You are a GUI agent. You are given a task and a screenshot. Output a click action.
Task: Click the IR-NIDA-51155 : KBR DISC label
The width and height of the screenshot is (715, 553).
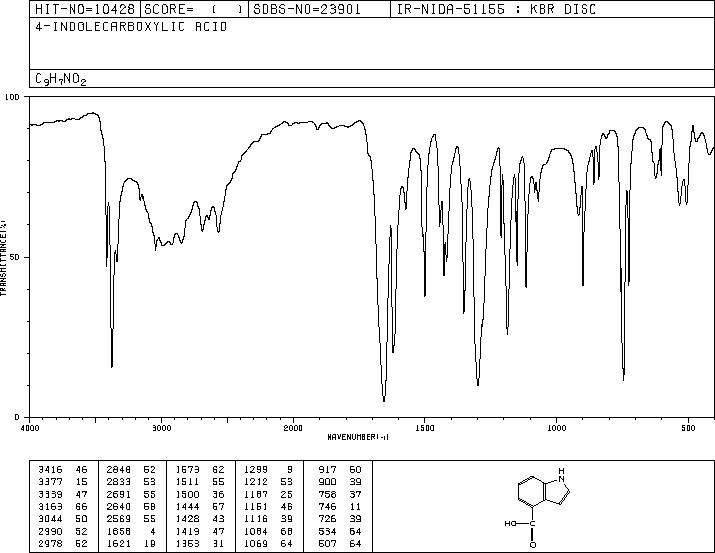click(x=496, y=9)
